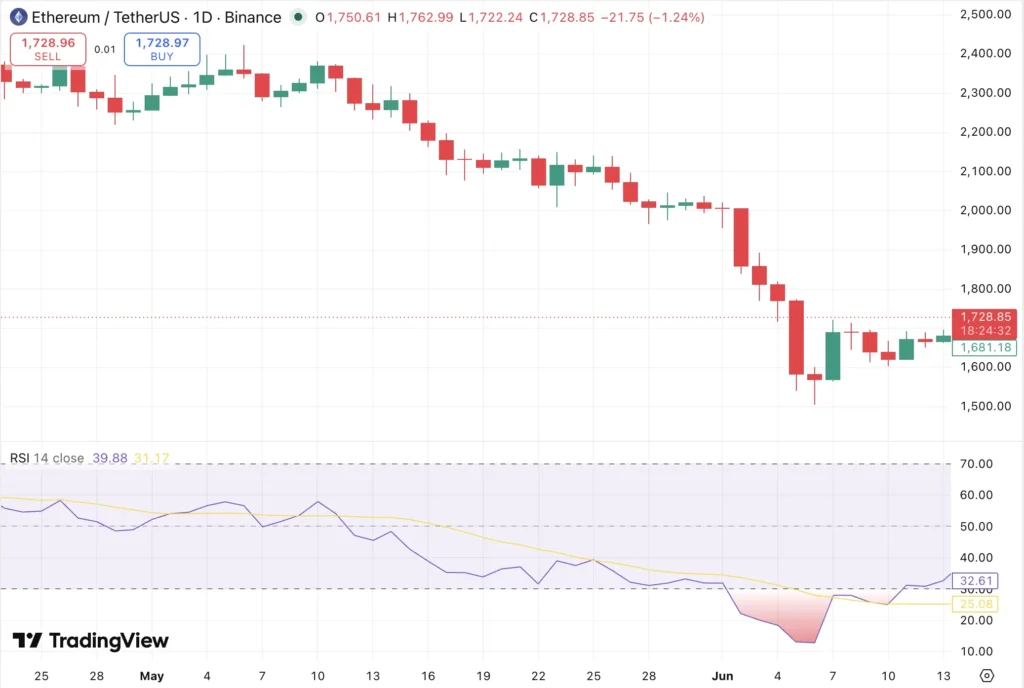Viewport: 1024px width, 688px height.
Task: Click the 2,500.00 price scale label
Action: (985, 14)
